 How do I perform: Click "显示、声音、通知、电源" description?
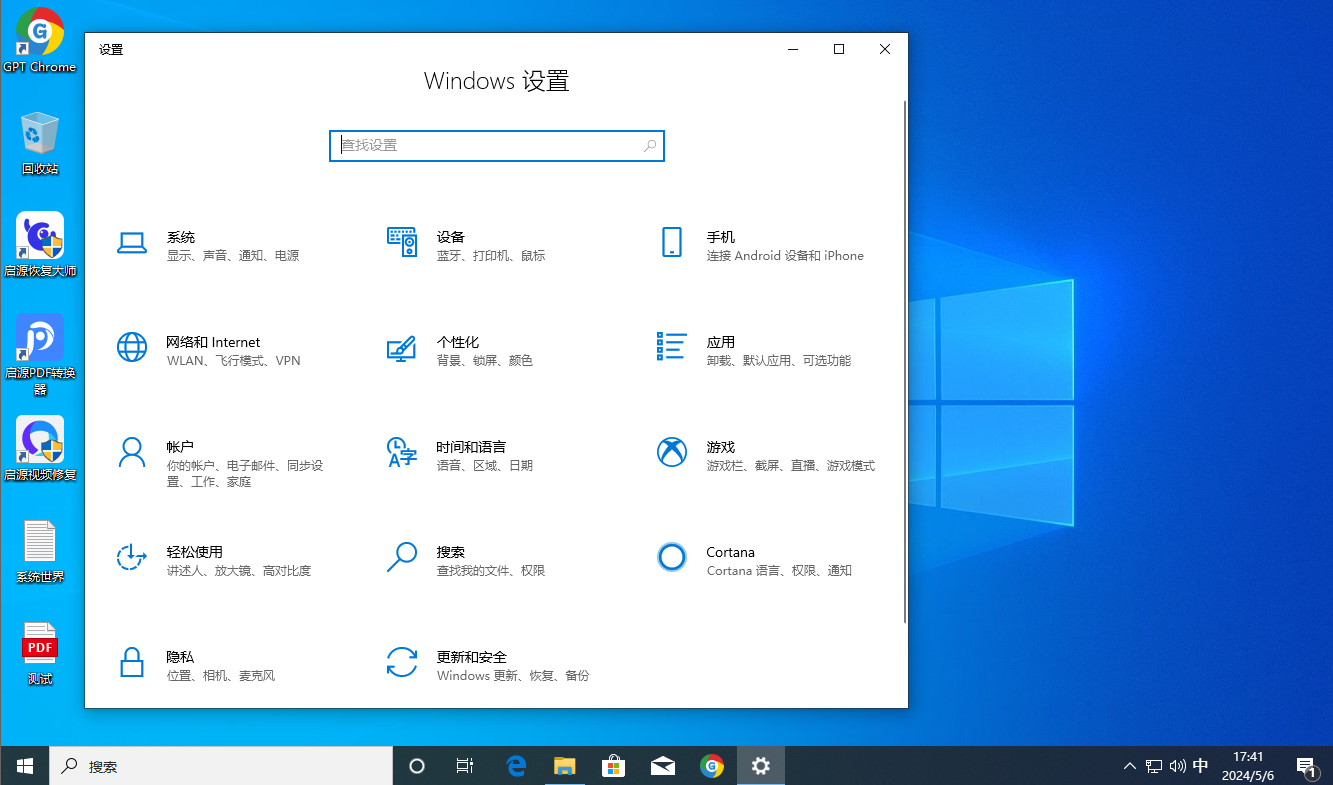pos(233,256)
